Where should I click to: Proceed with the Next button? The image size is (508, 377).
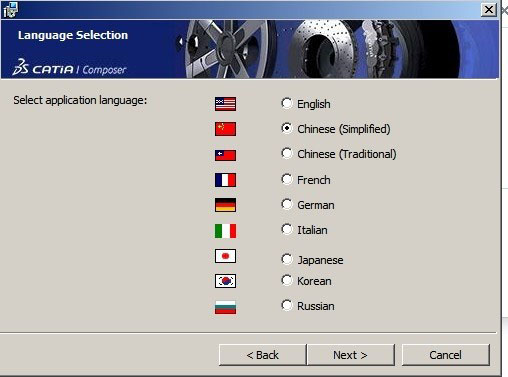click(x=351, y=355)
